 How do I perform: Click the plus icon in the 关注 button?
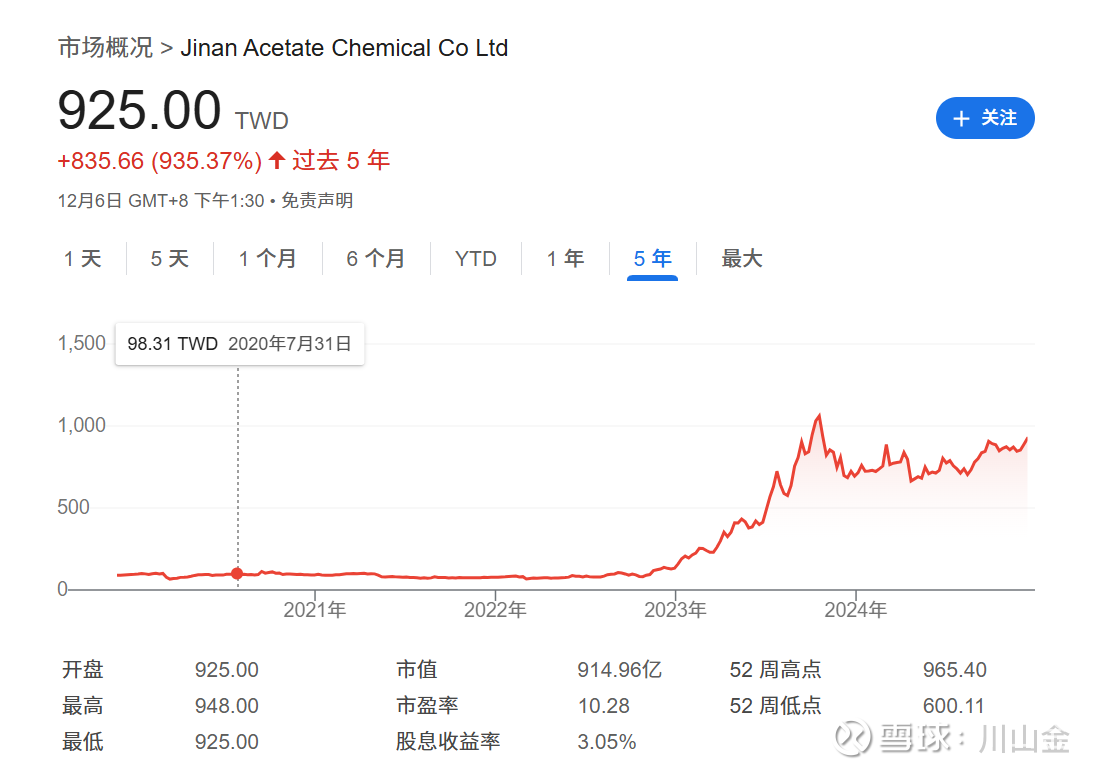pos(961,118)
